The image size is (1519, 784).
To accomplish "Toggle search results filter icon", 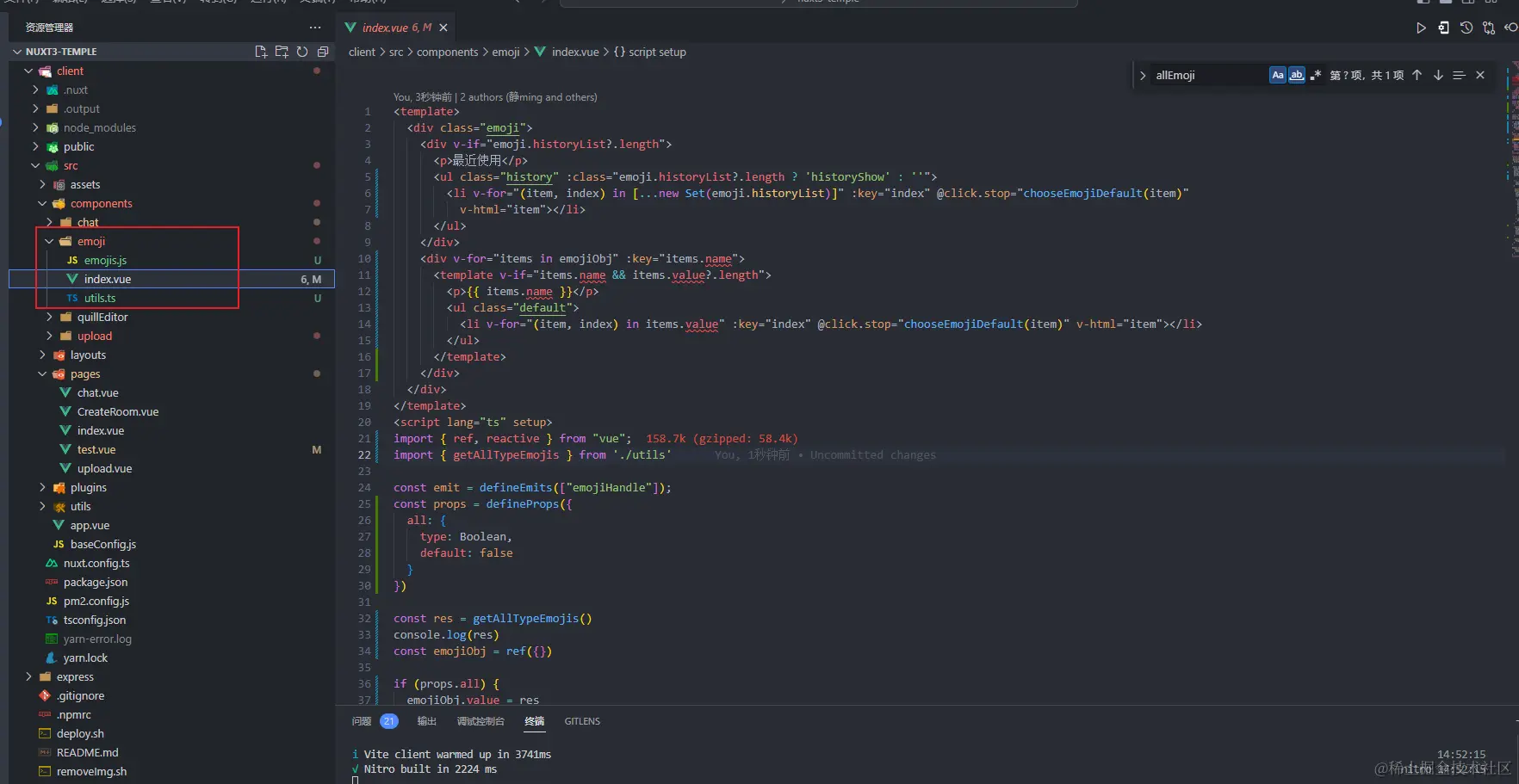I will (x=1459, y=75).
